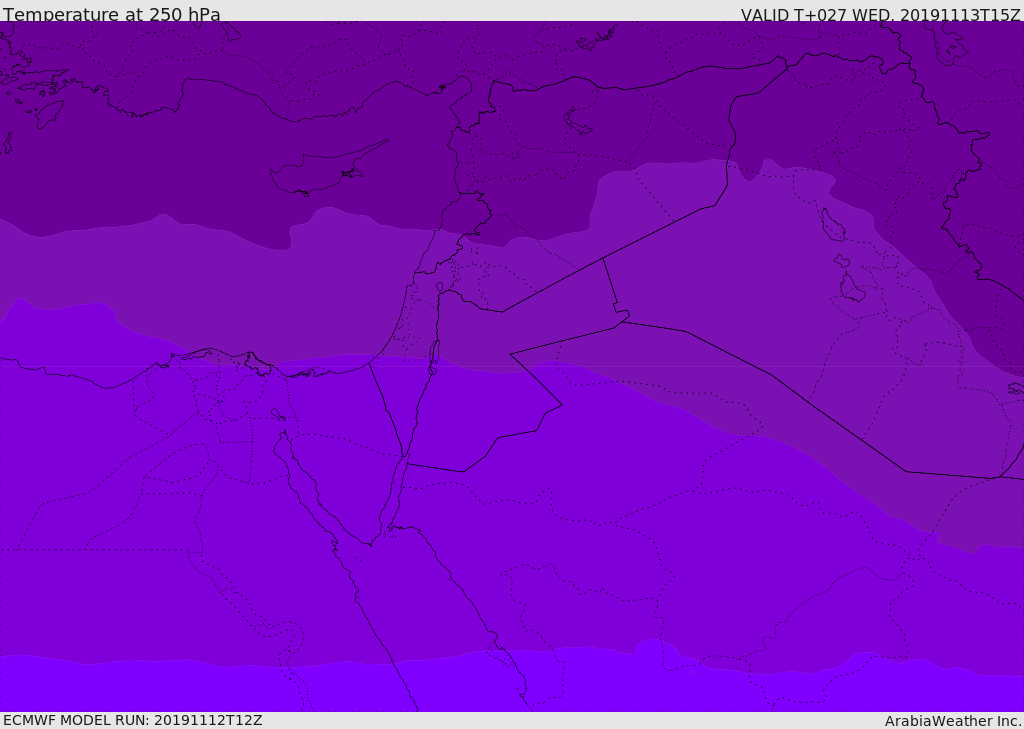Click the 'ArabiaWeather Inc.' credit text

point(953,721)
